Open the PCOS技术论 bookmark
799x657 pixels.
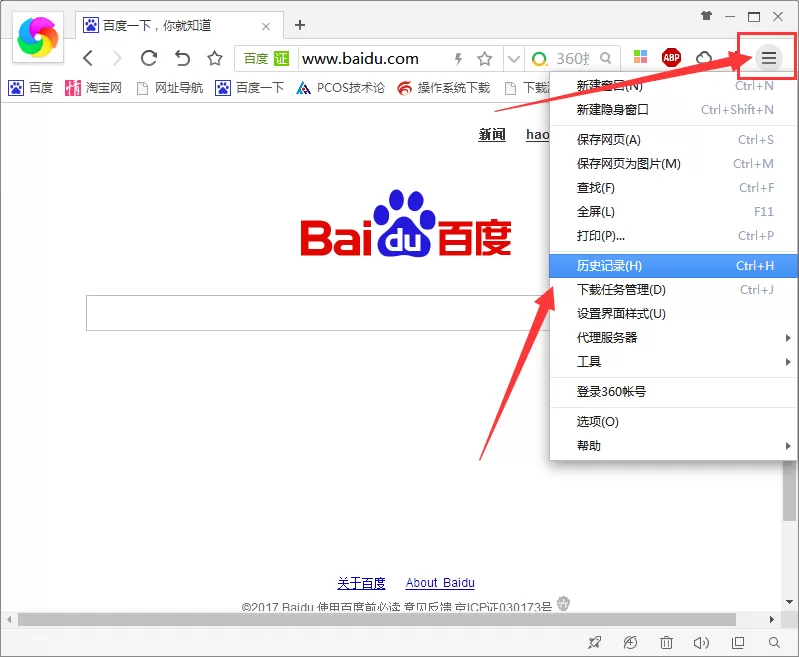pyautogui.click(x=340, y=88)
